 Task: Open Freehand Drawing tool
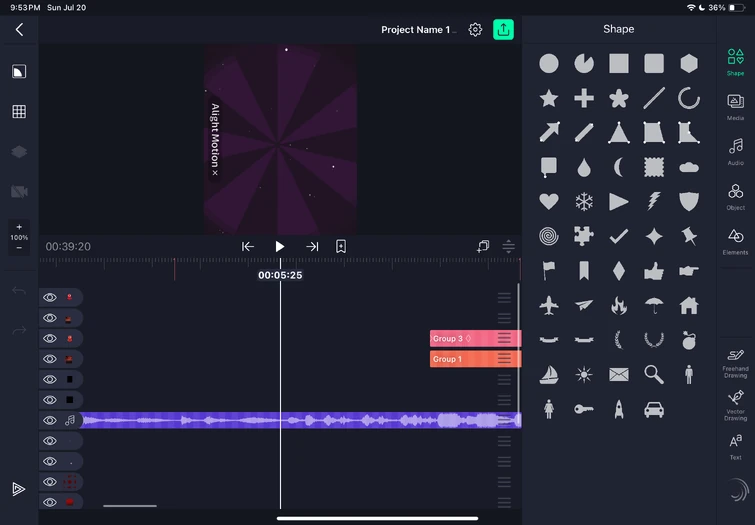click(735, 361)
